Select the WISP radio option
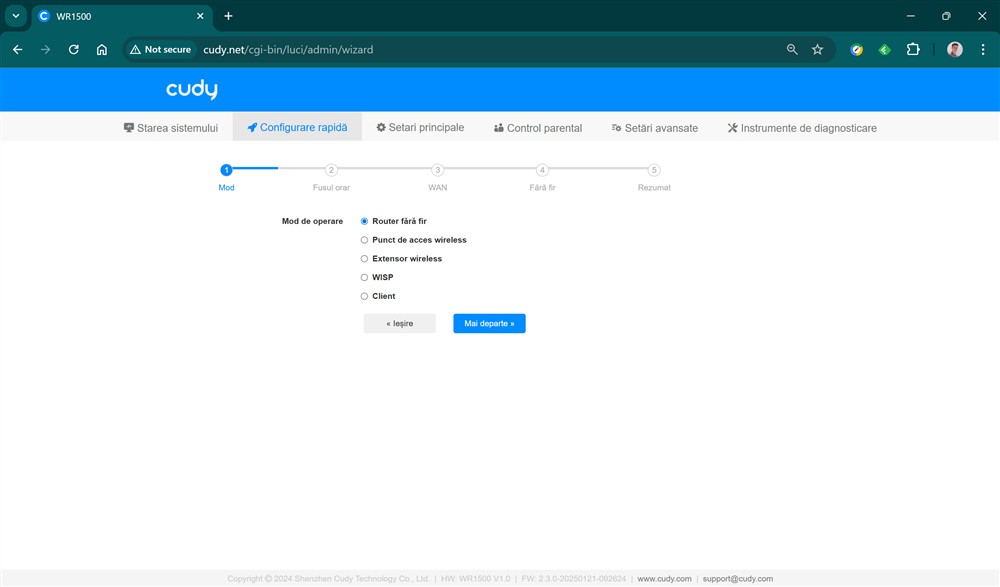Image resolution: width=1000 pixels, height=587 pixels. coord(365,277)
